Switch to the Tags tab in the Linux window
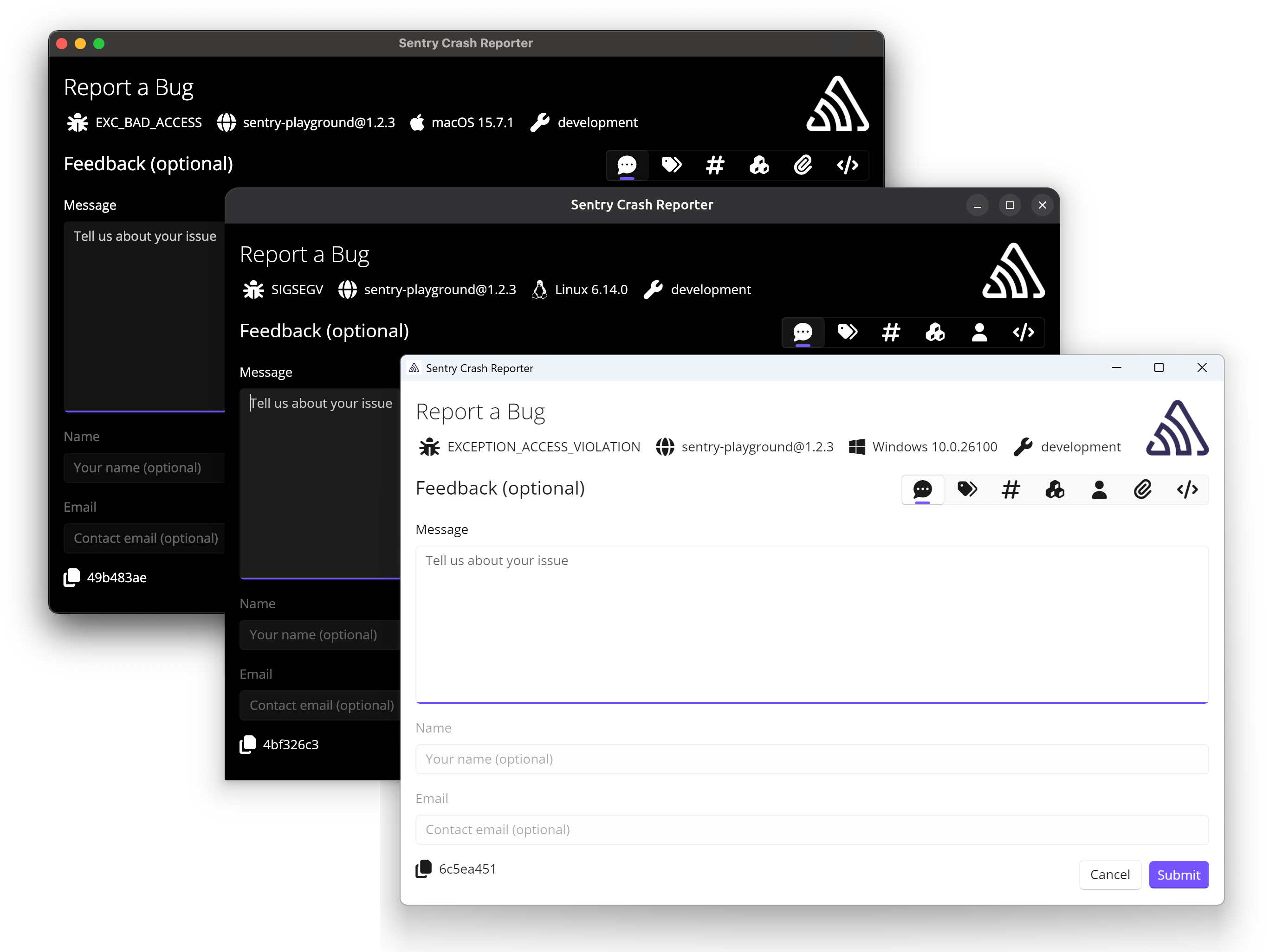Image resolution: width=1269 pixels, height=952 pixels. coord(848,333)
